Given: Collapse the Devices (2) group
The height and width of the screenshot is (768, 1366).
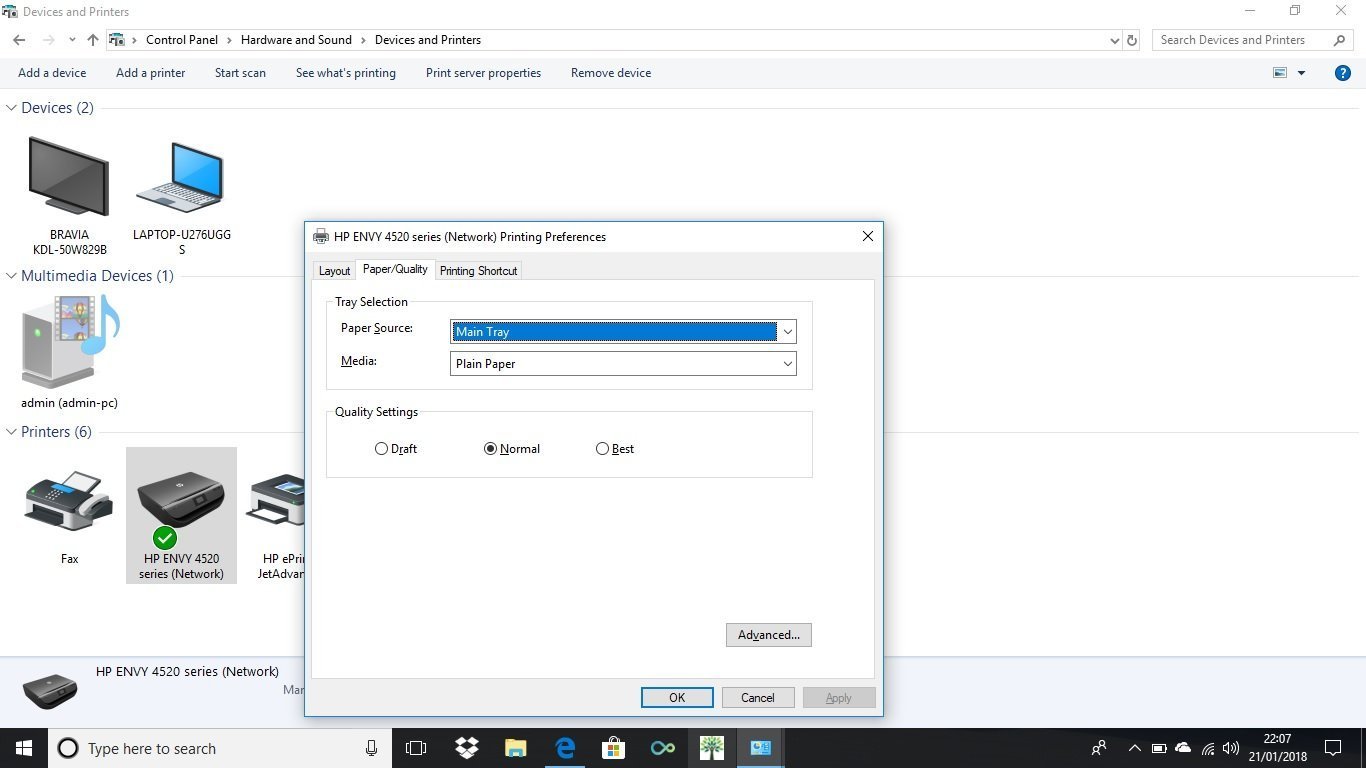Looking at the screenshot, I should click(x=12, y=108).
